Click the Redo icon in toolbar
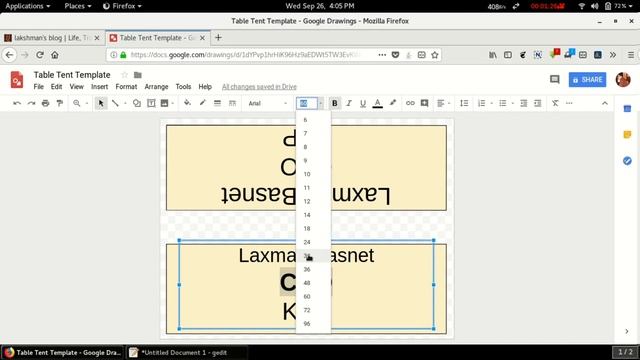This screenshot has height=360, width=640. (x=31, y=103)
